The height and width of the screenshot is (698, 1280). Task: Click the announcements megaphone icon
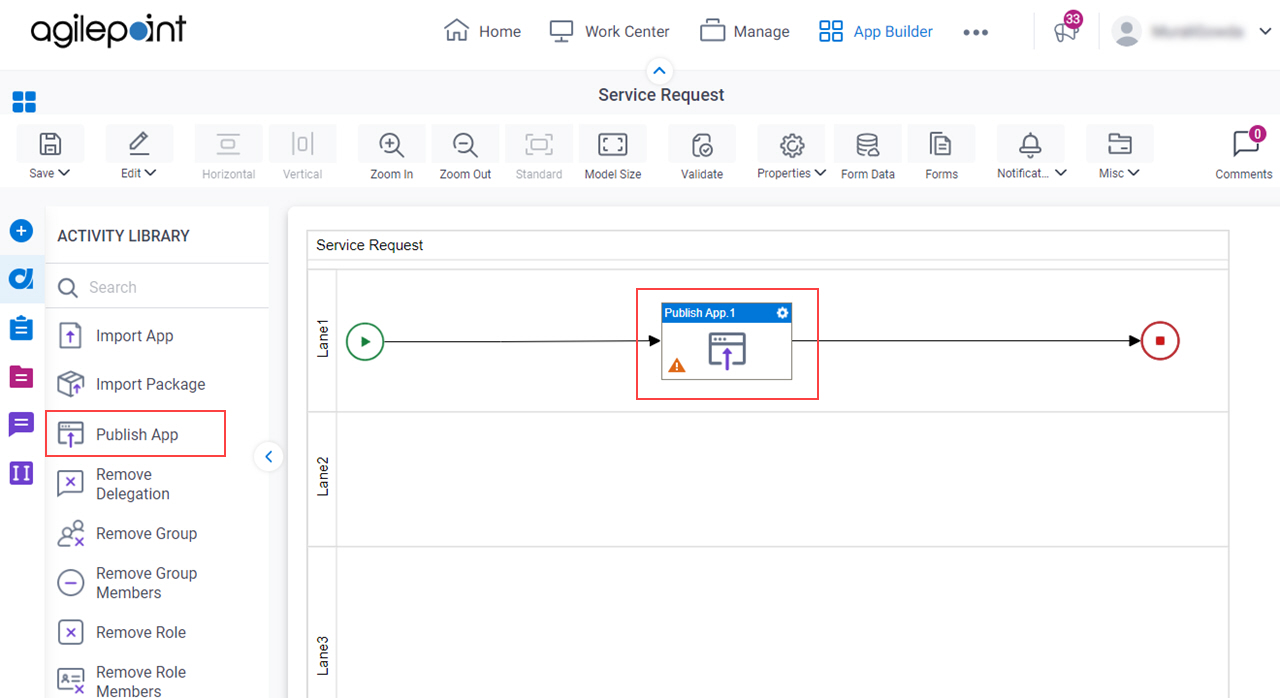(1066, 31)
